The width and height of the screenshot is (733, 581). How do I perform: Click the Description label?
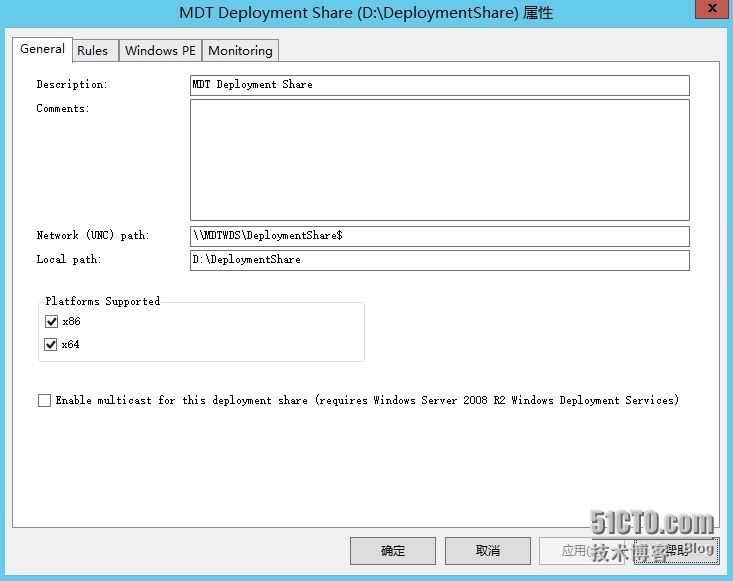click(x=72, y=85)
